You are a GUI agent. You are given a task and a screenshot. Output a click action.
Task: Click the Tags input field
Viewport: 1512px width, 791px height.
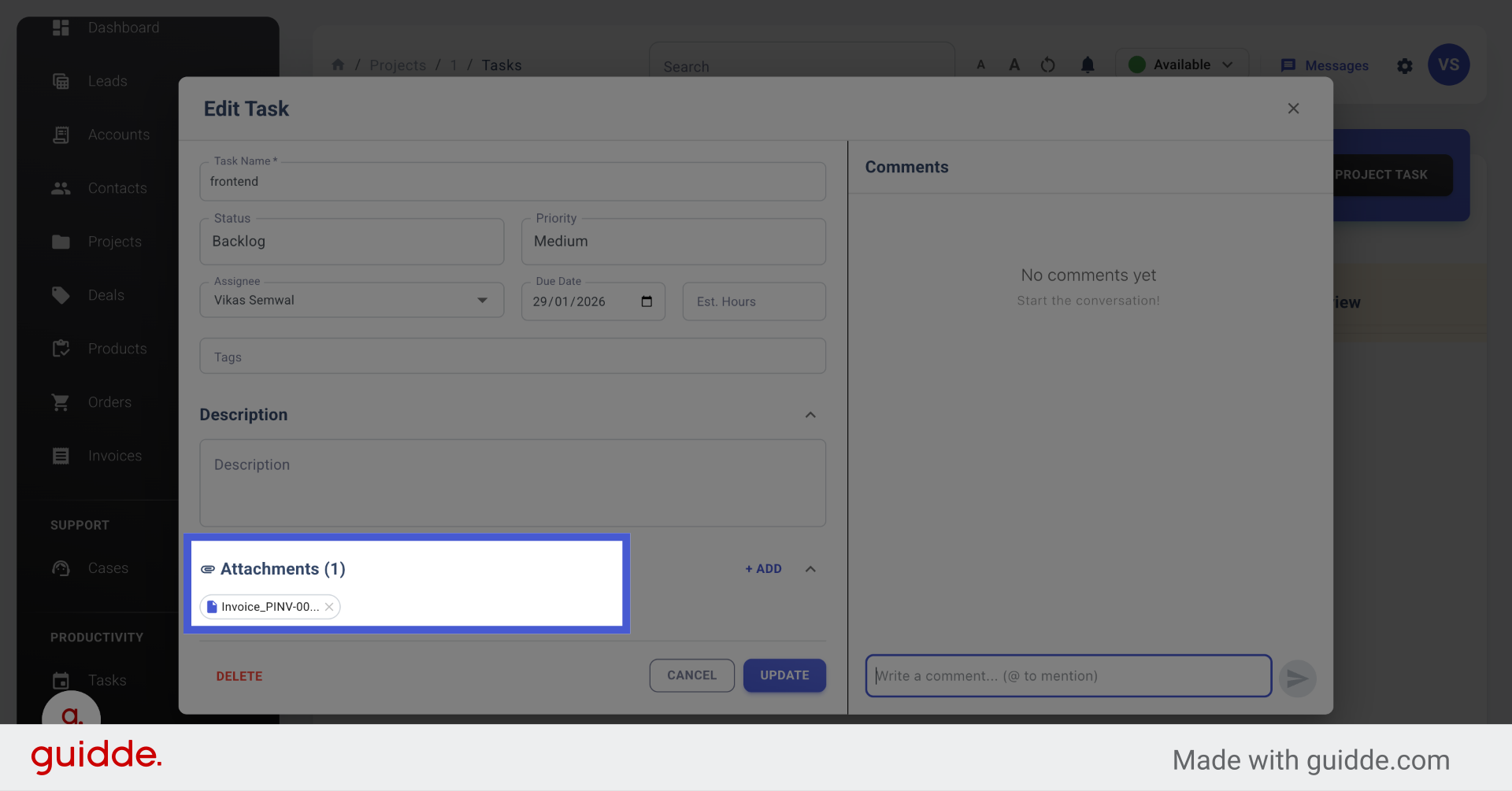[513, 357]
